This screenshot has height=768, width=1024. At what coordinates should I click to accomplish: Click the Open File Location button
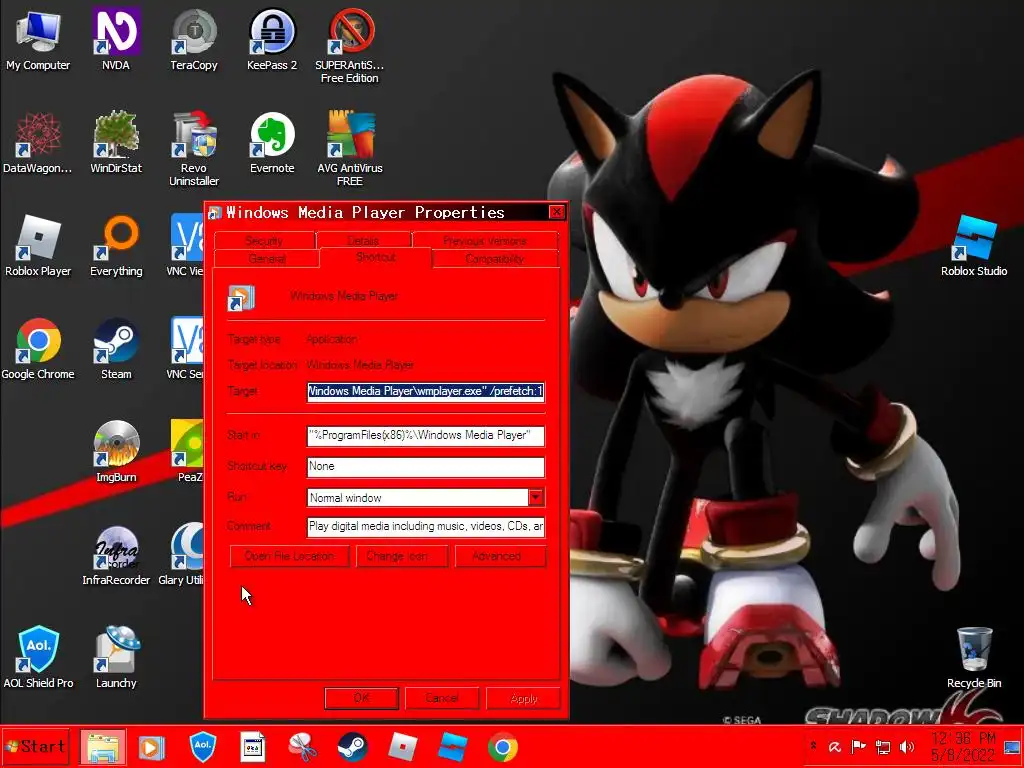[x=289, y=556]
